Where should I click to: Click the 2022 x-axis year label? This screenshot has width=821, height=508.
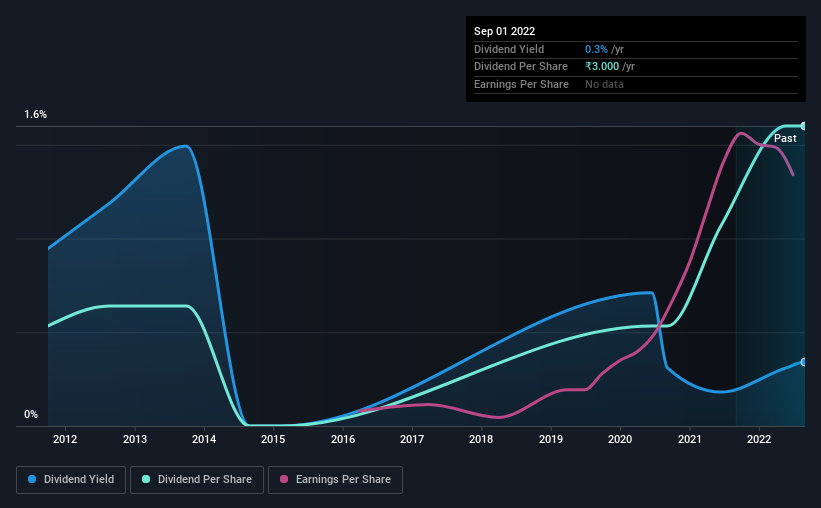click(x=759, y=439)
